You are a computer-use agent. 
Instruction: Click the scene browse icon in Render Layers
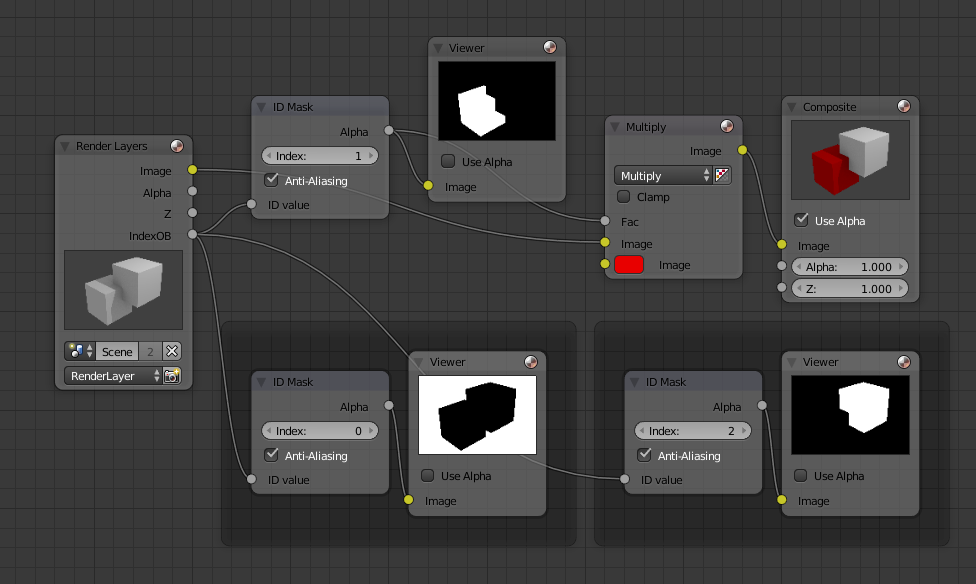coord(80,351)
